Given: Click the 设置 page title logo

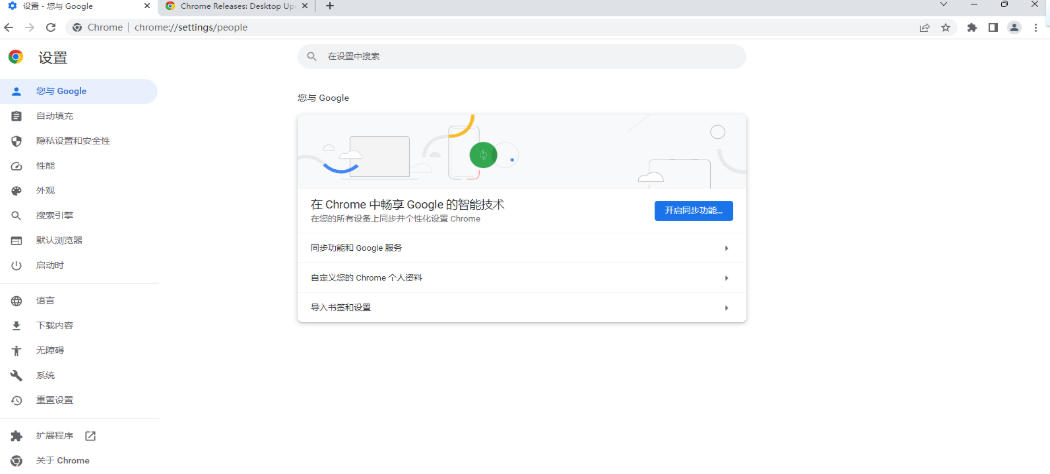Looking at the screenshot, I should click(x=15, y=58).
